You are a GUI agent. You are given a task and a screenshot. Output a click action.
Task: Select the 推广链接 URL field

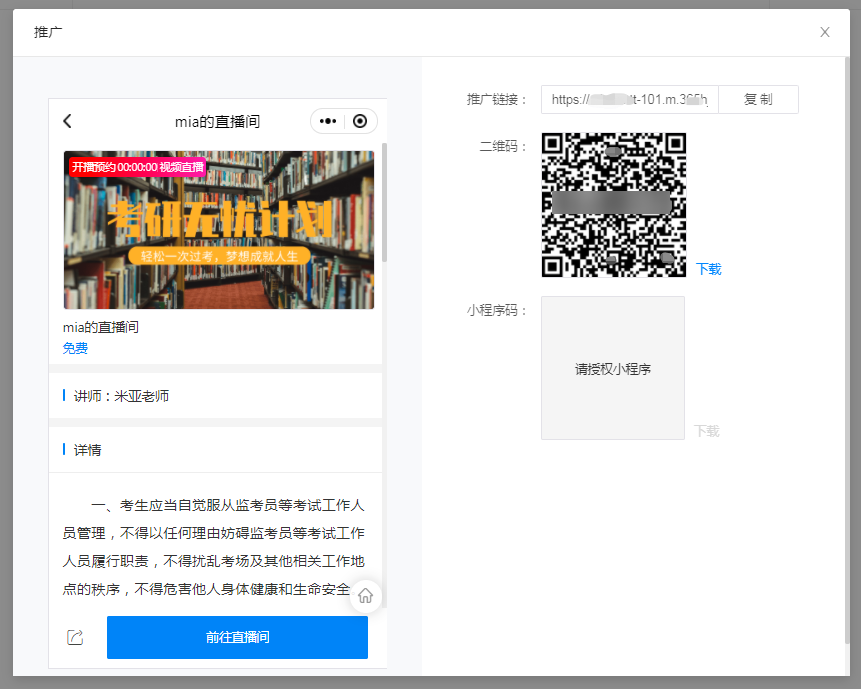coord(630,99)
